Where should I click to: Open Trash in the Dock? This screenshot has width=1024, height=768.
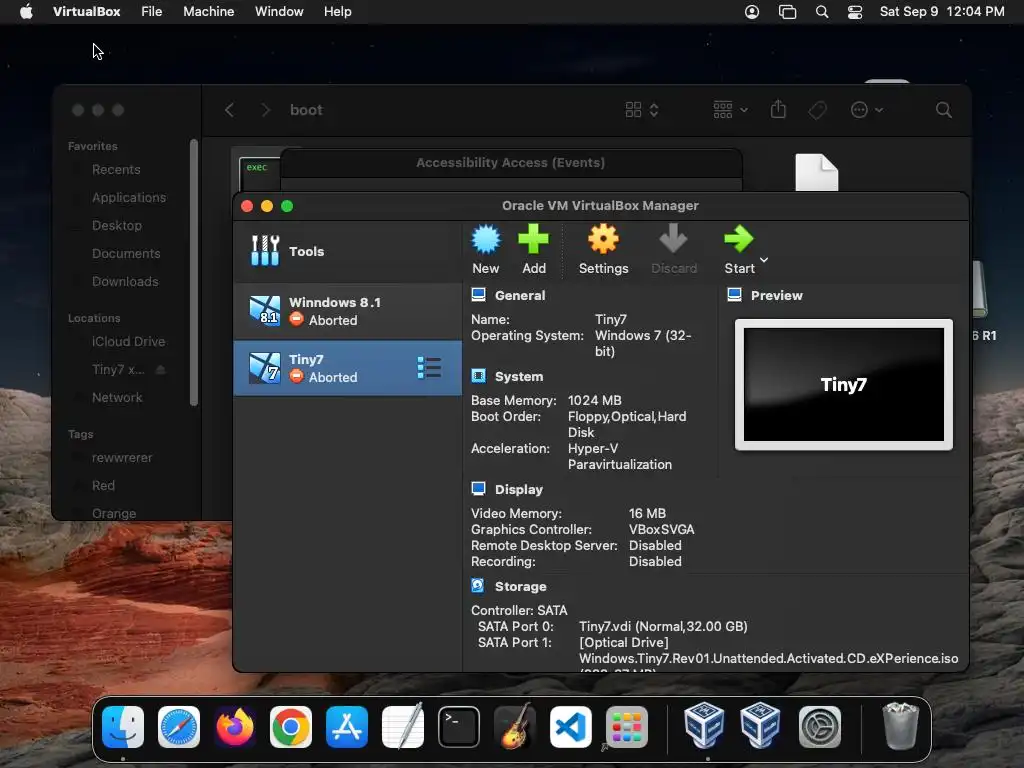(x=900, y=726)
